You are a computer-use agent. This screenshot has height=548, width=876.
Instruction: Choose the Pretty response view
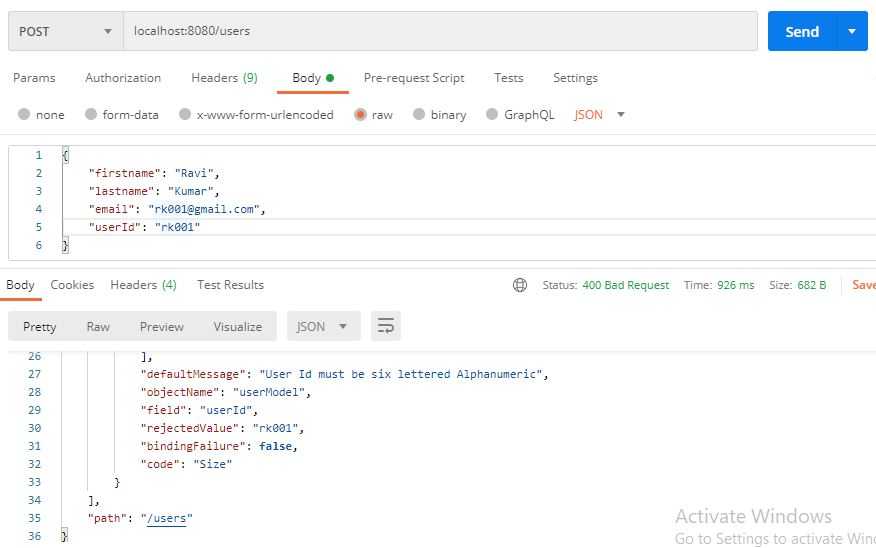[40, 326]
